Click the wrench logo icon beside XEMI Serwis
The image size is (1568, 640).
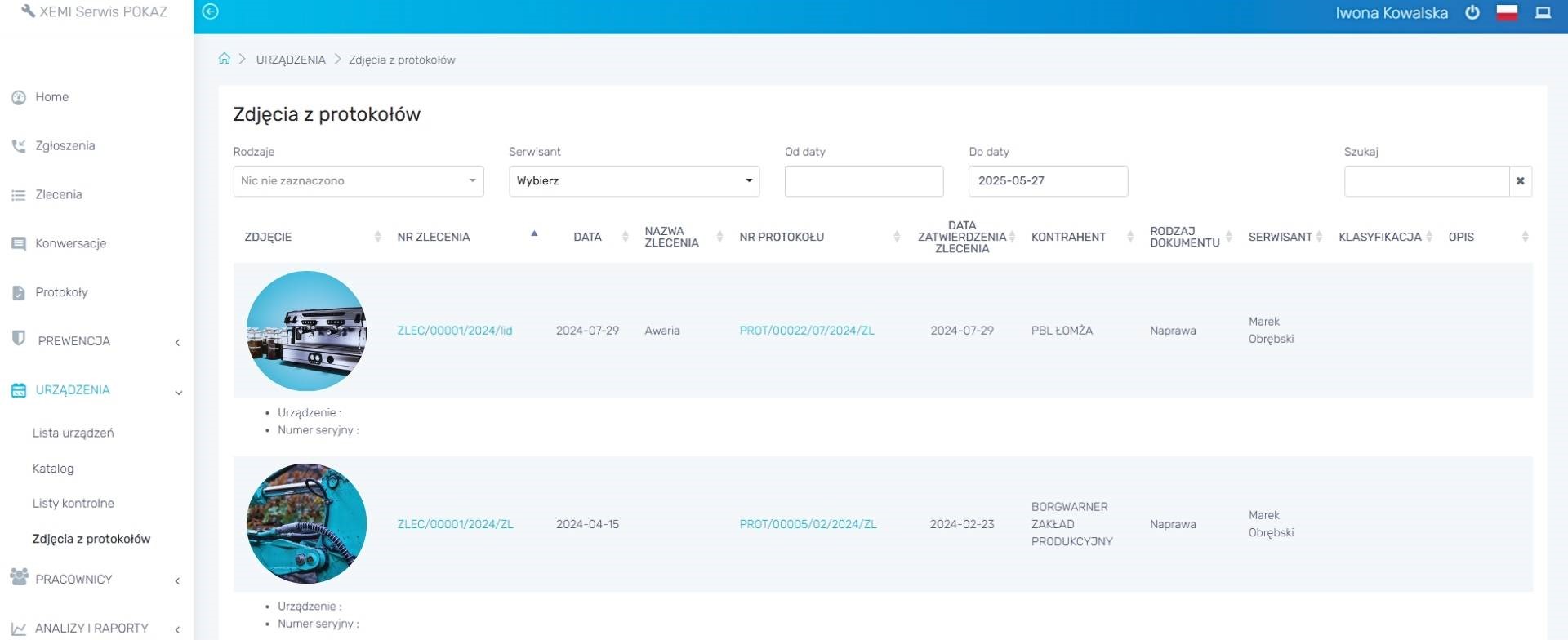pos(28,11)
